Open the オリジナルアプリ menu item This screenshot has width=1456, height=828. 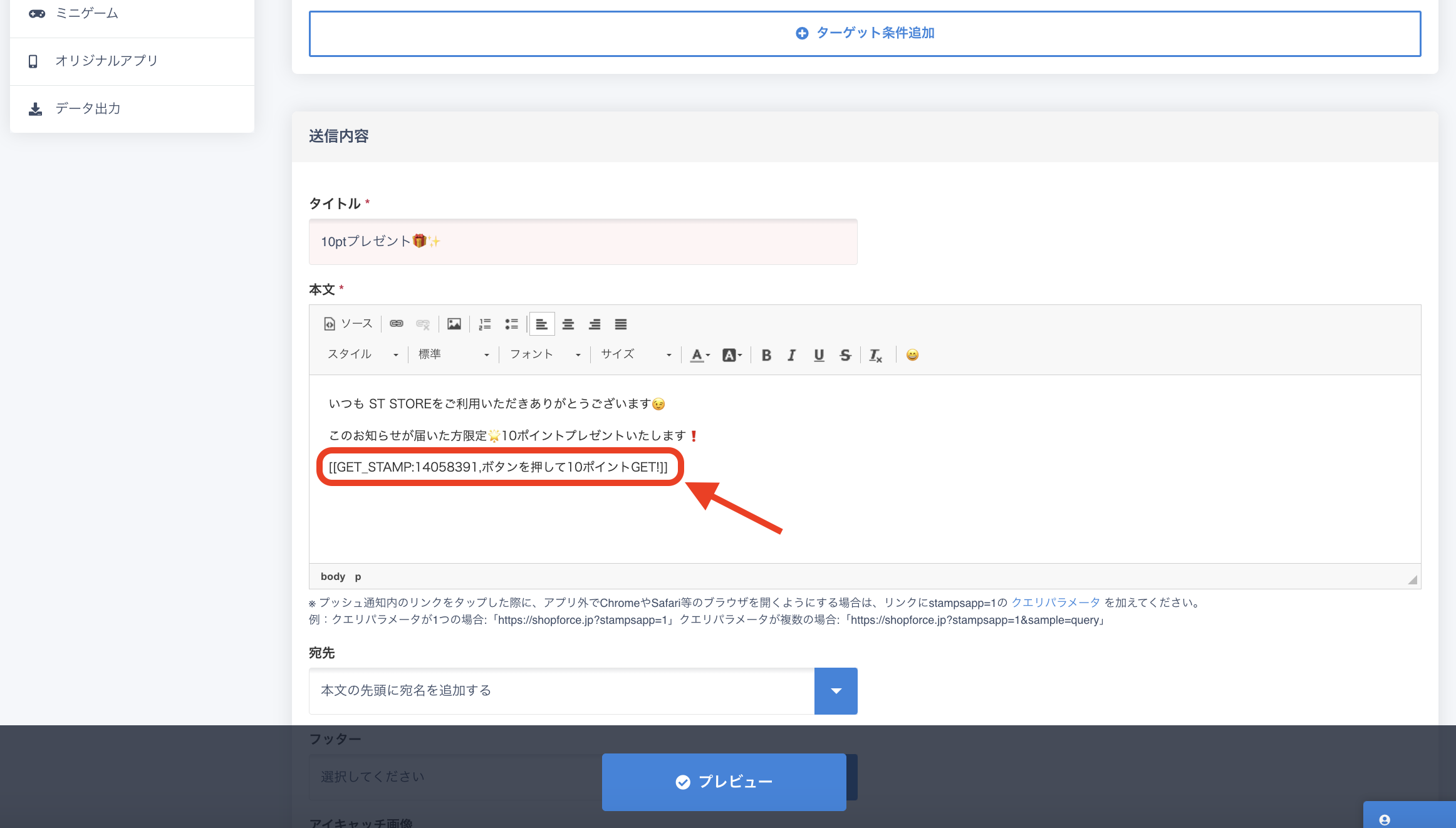point(107,61)
